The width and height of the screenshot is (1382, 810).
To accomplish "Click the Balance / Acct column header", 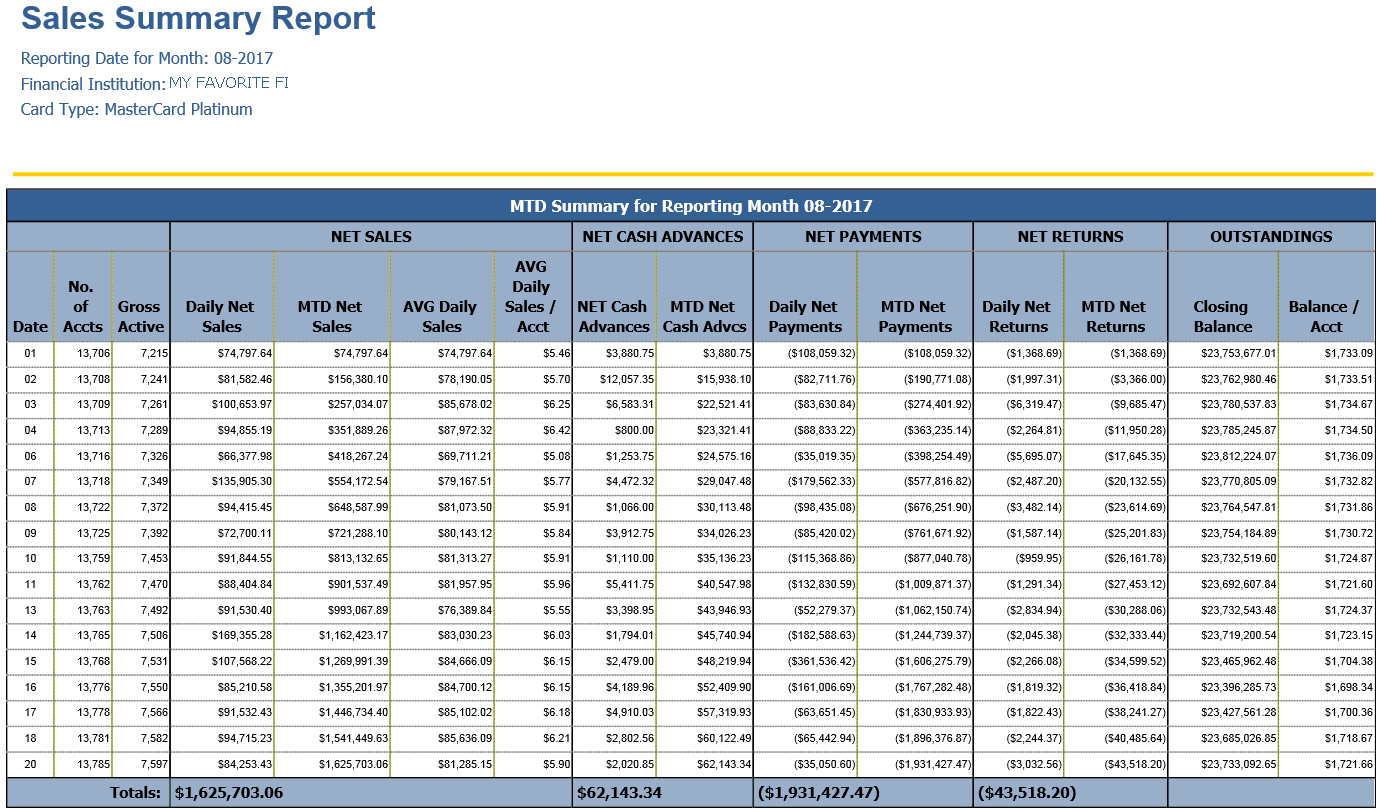I will tap(1326, 296).
